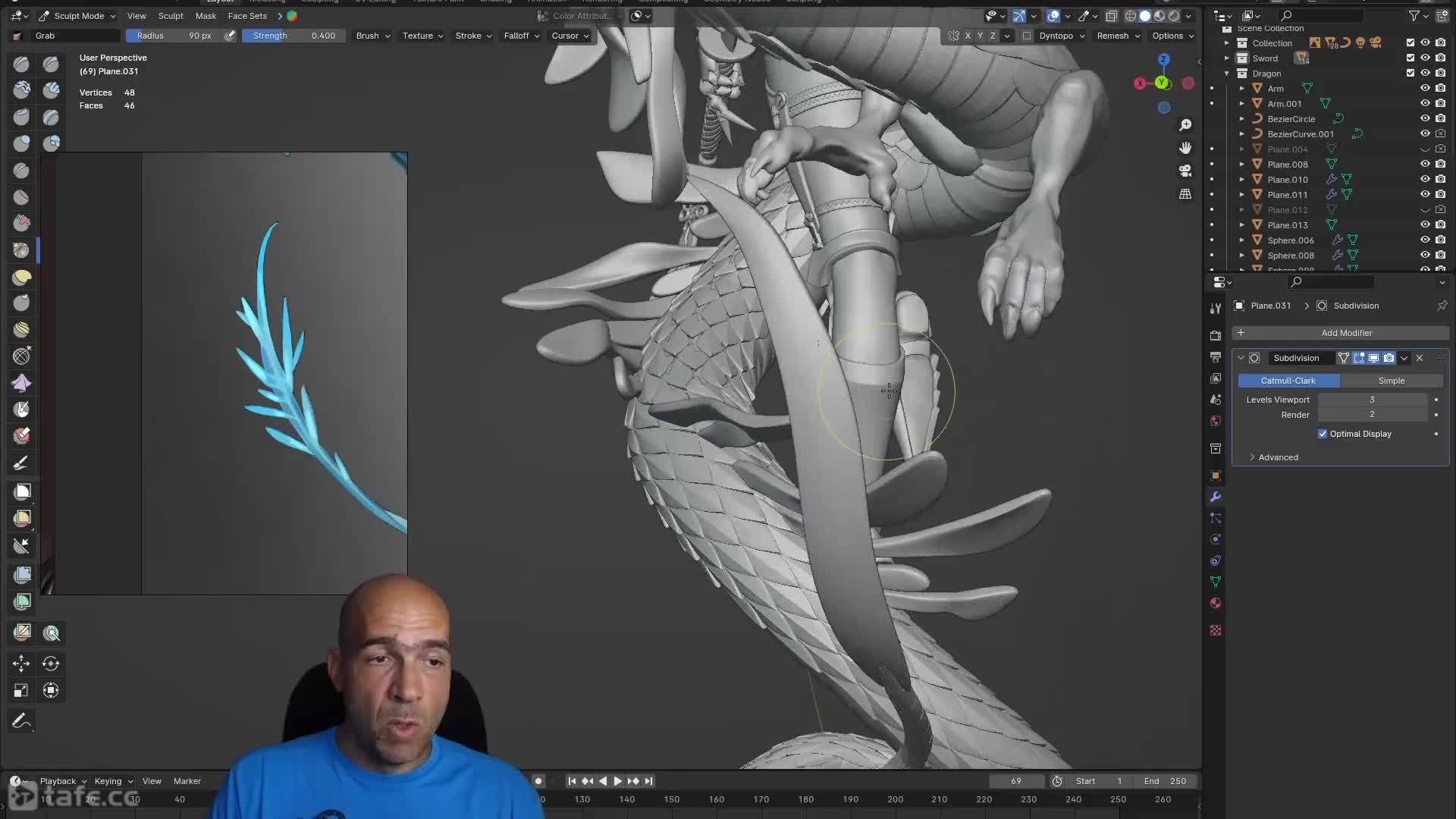The image size is (1456, 819).
Task: Collapse the Dragon collection
Action: tap(1226, 74)
